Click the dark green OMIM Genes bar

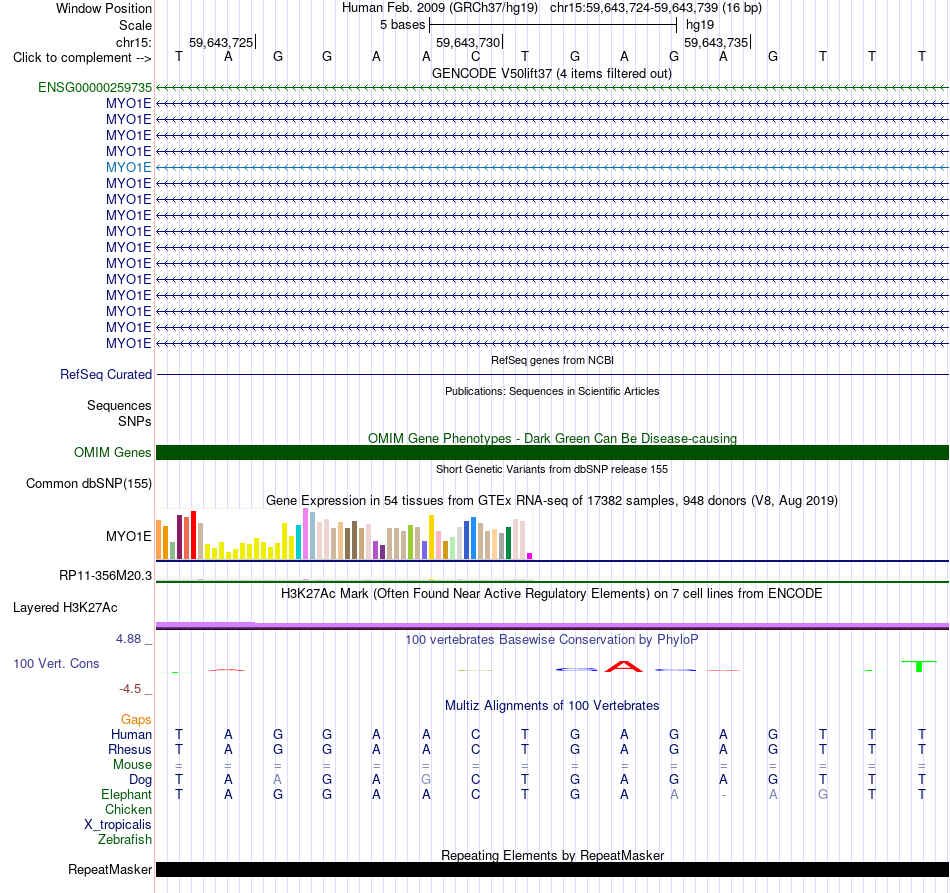pos(552,453)
